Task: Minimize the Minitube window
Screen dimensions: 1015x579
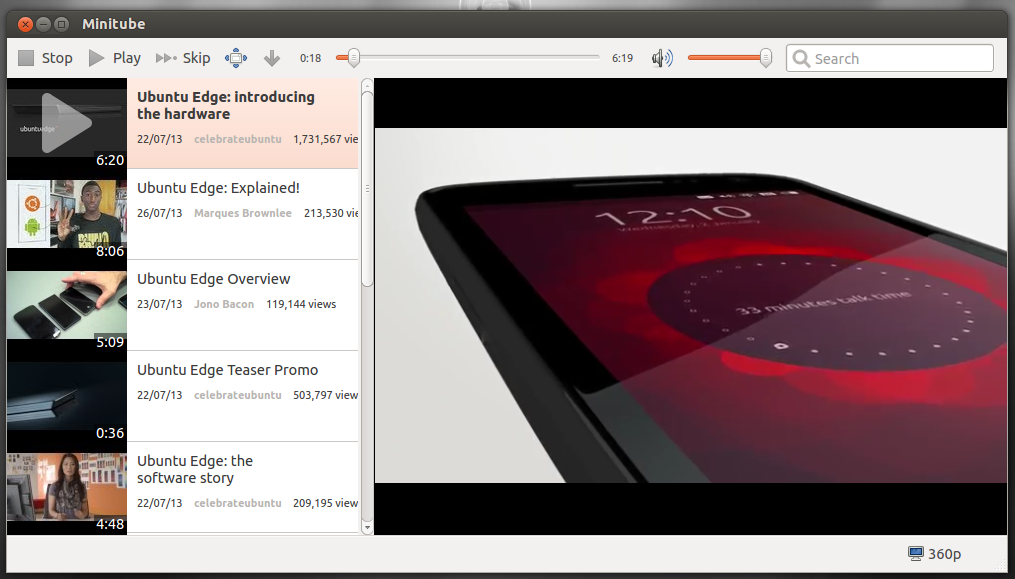Action: click(x=43, y=25)
